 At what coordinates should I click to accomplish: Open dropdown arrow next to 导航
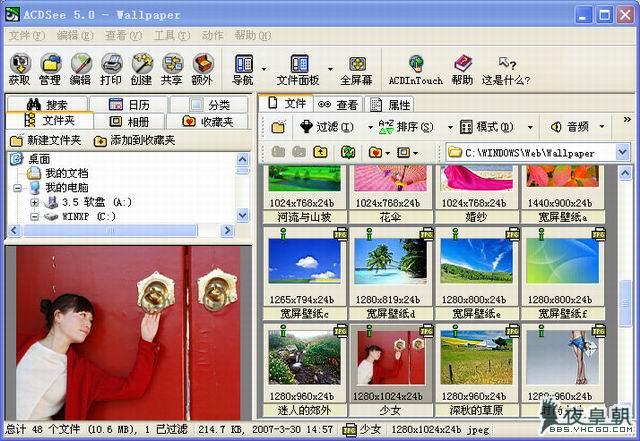click(264, 69)
